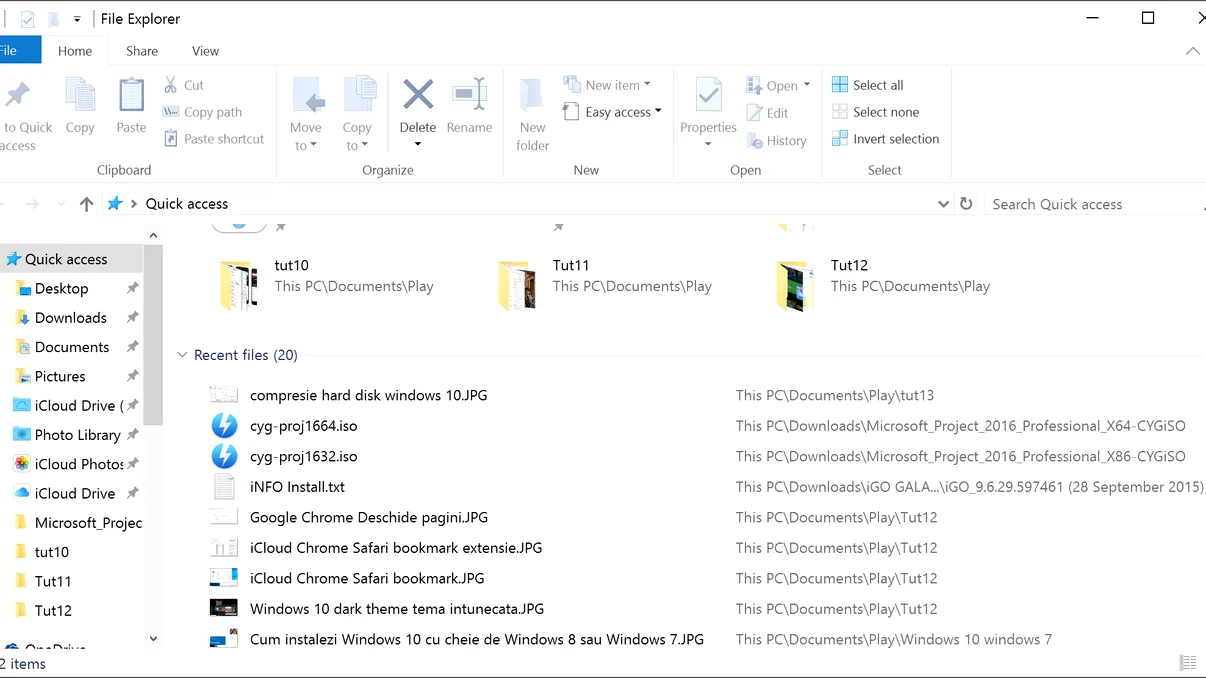Image resolution: width=1206 pixels, height=678 pixels.
Task: Open the Downloads folder in the sidebar
Action: coord(69,317)
